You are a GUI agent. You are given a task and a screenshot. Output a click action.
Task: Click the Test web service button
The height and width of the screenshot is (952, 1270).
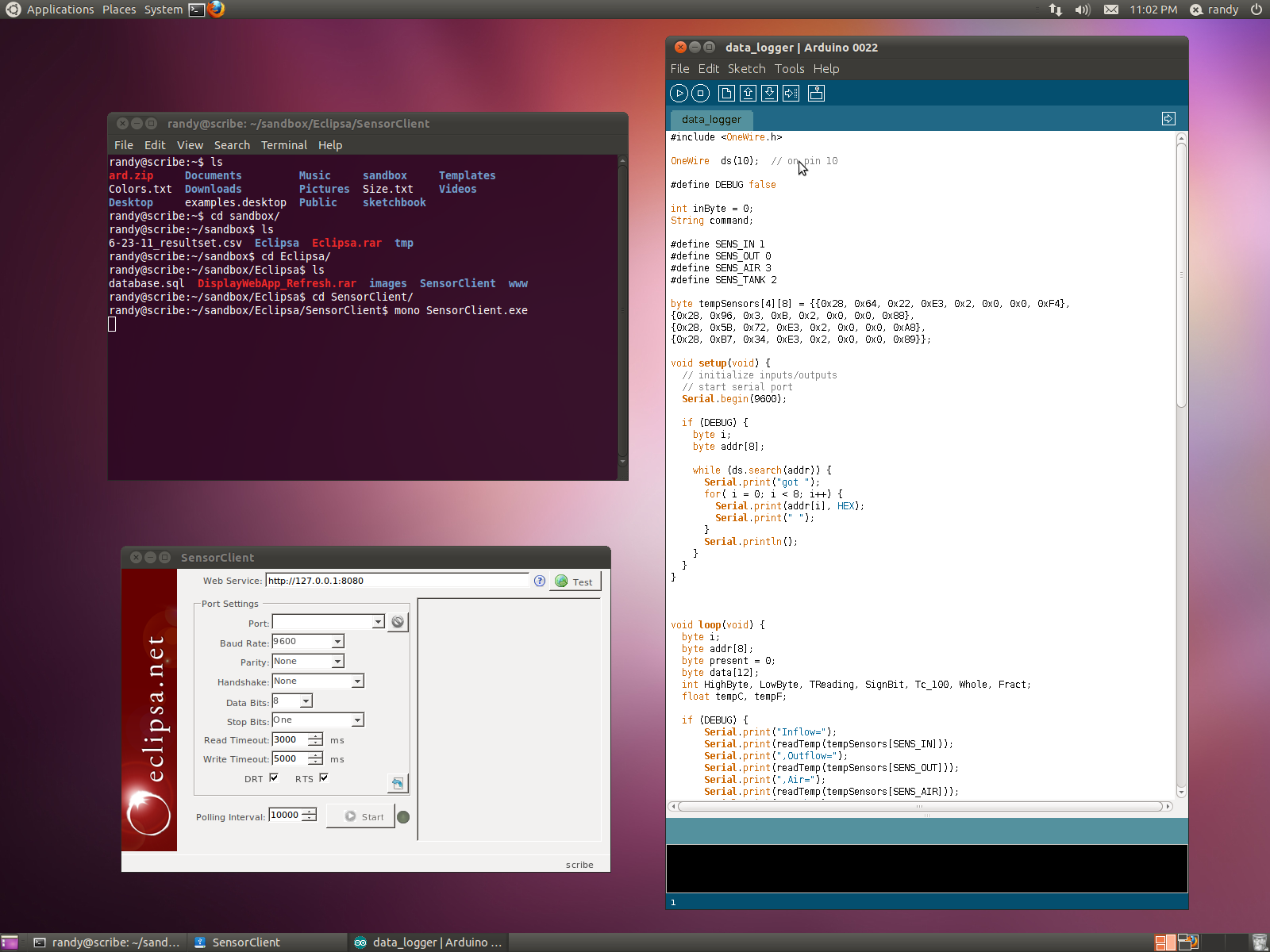[x=576, y=582]
